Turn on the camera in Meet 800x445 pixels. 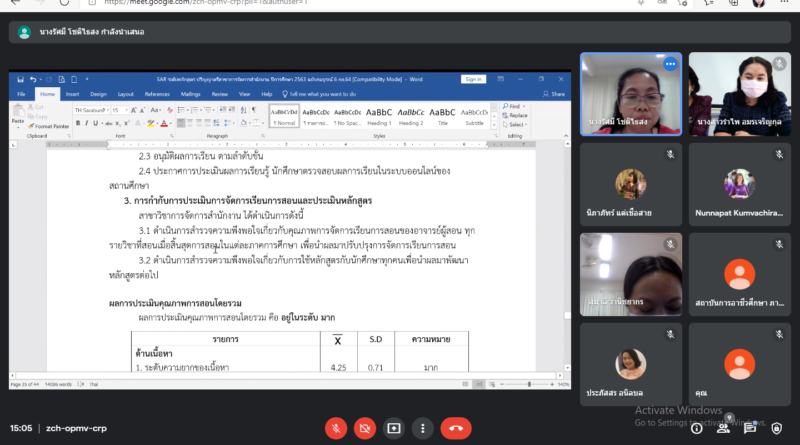click(x=365, y=427)
